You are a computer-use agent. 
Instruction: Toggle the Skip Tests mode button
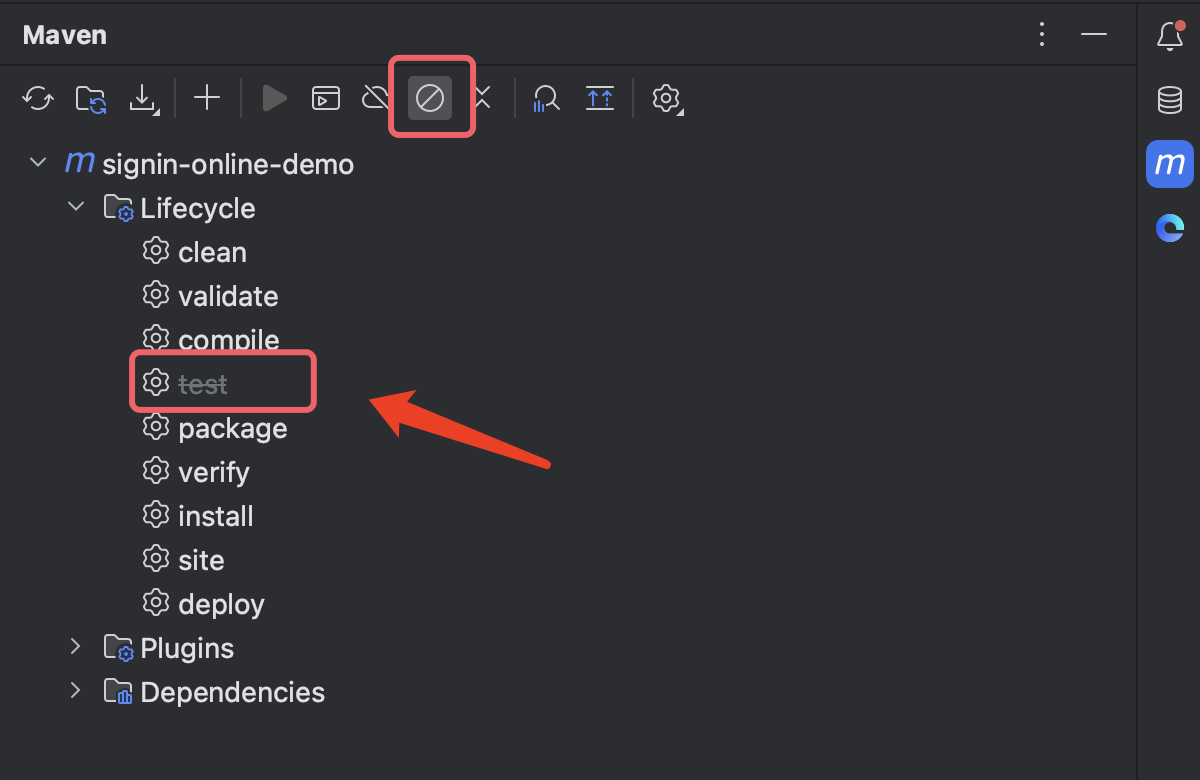[430, 98]
